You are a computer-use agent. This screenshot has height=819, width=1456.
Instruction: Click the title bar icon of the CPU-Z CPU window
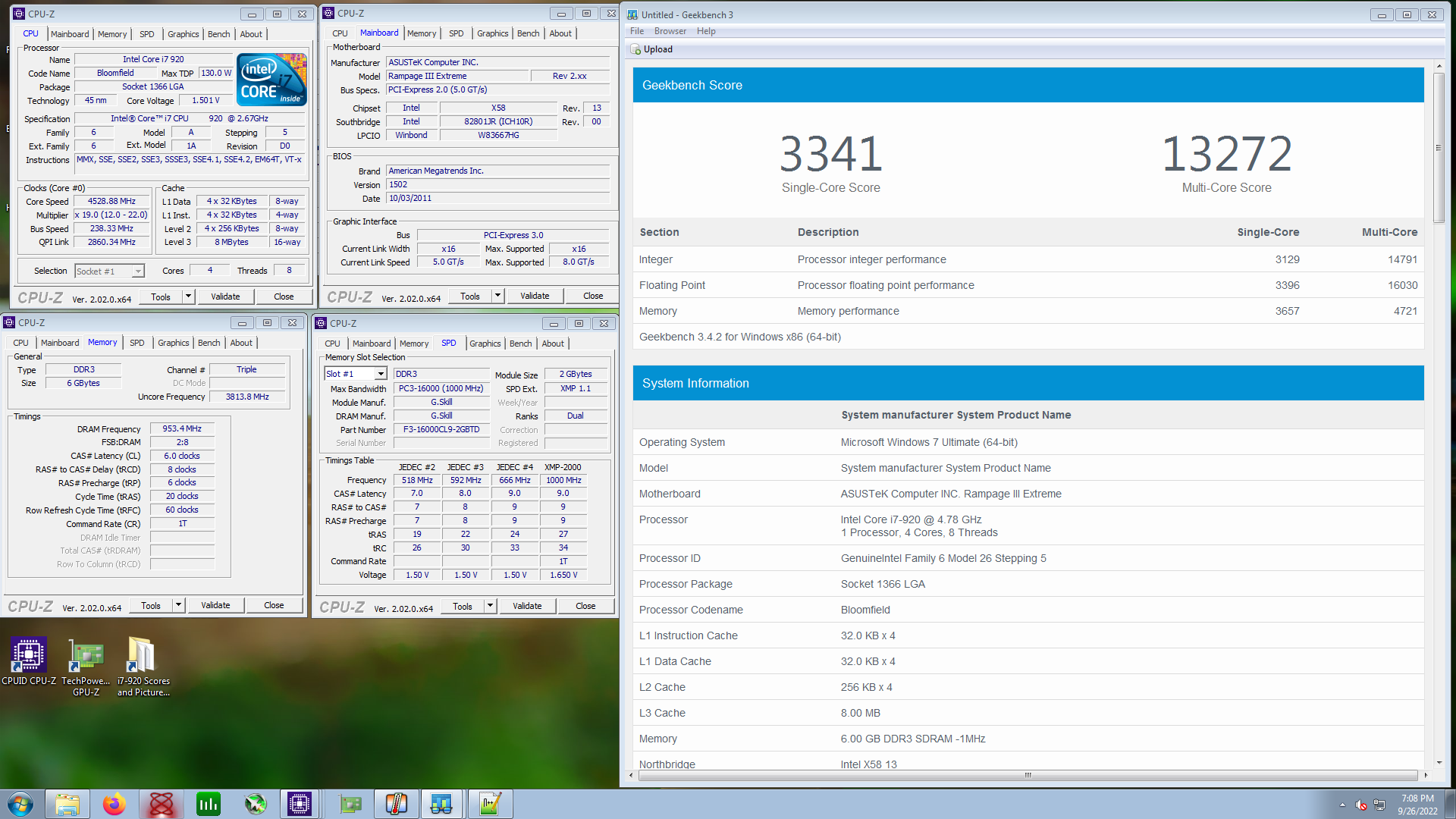click(19, 14)
